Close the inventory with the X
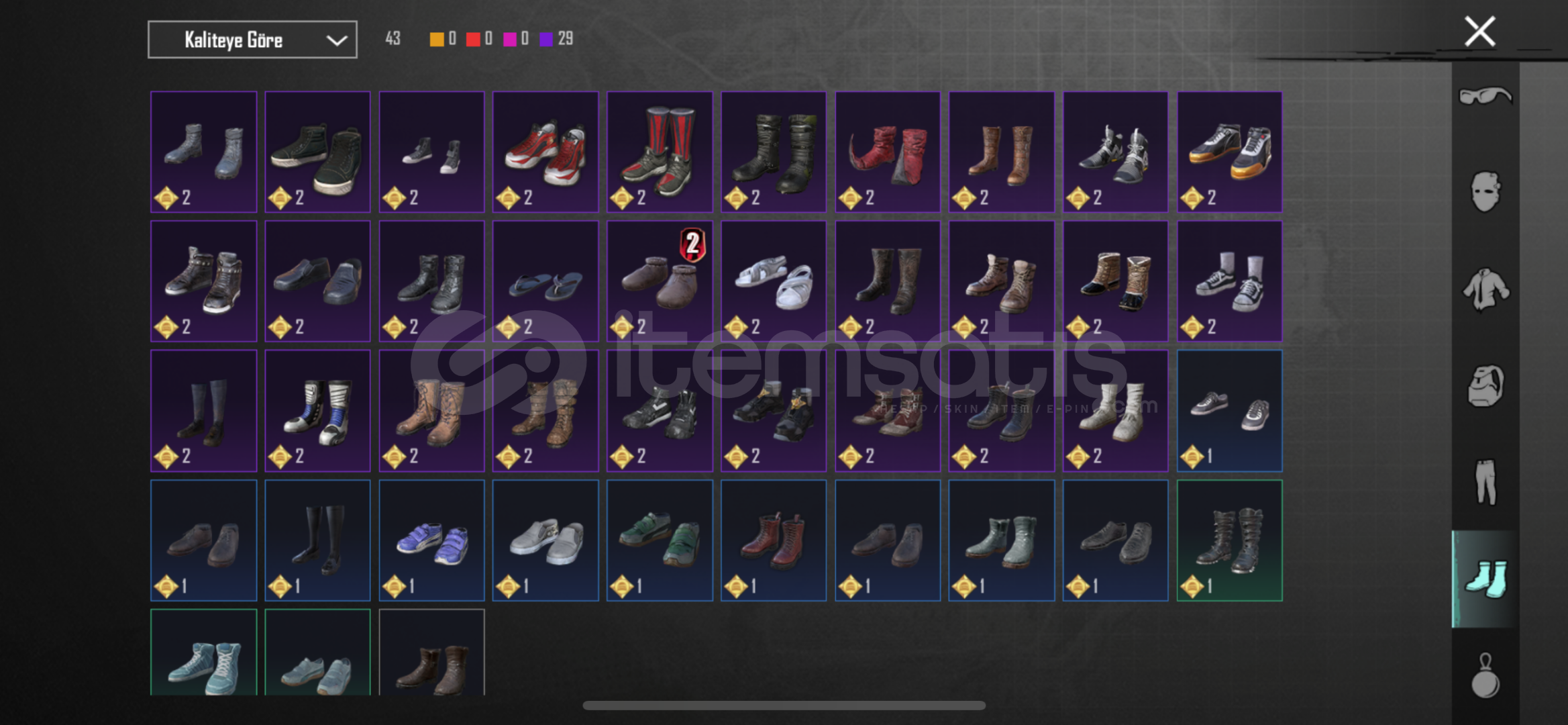This screenshot has width=1568, height=725. pyautogui.click(x=1479, y=32)
